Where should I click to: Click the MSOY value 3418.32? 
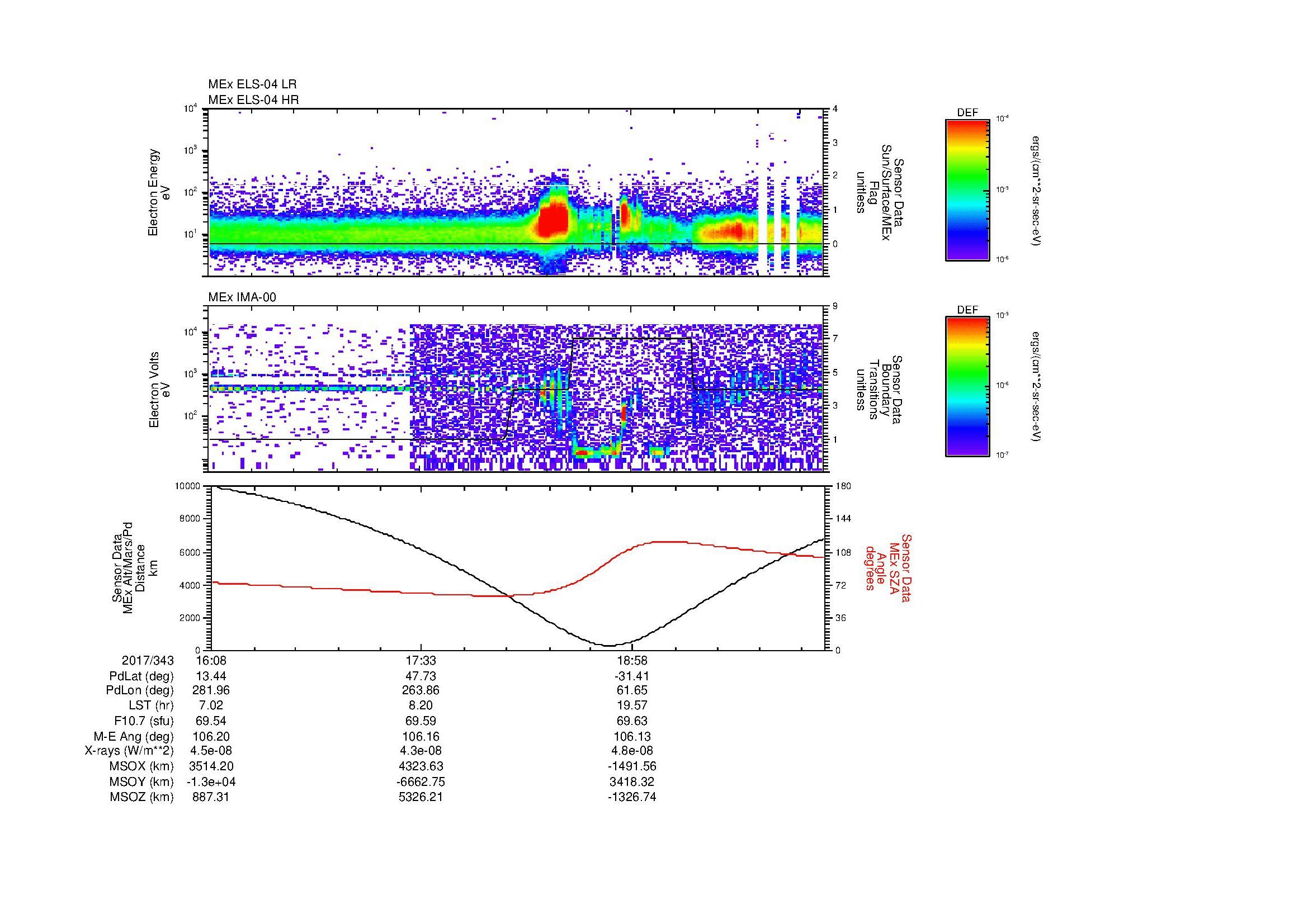632,781
